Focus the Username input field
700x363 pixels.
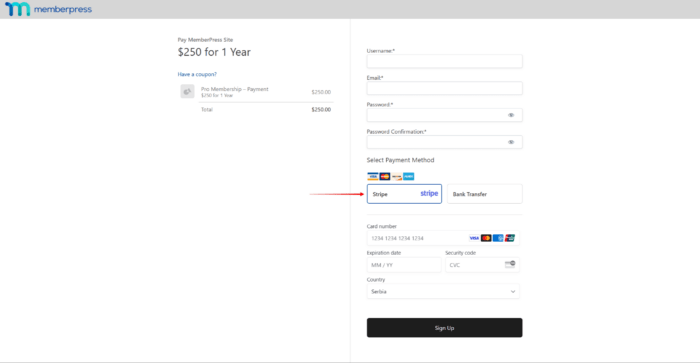coord(444,61)
